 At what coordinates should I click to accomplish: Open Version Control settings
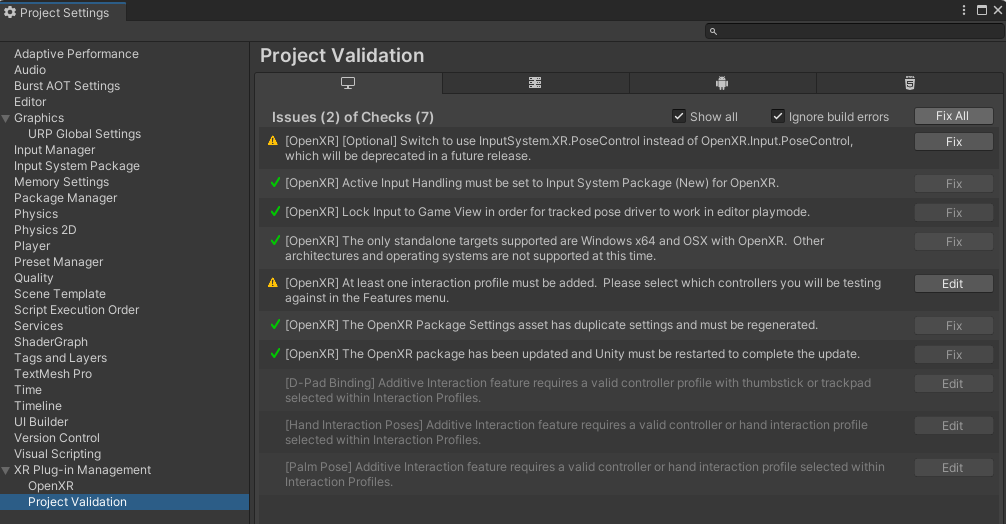(x=57, y=438)
